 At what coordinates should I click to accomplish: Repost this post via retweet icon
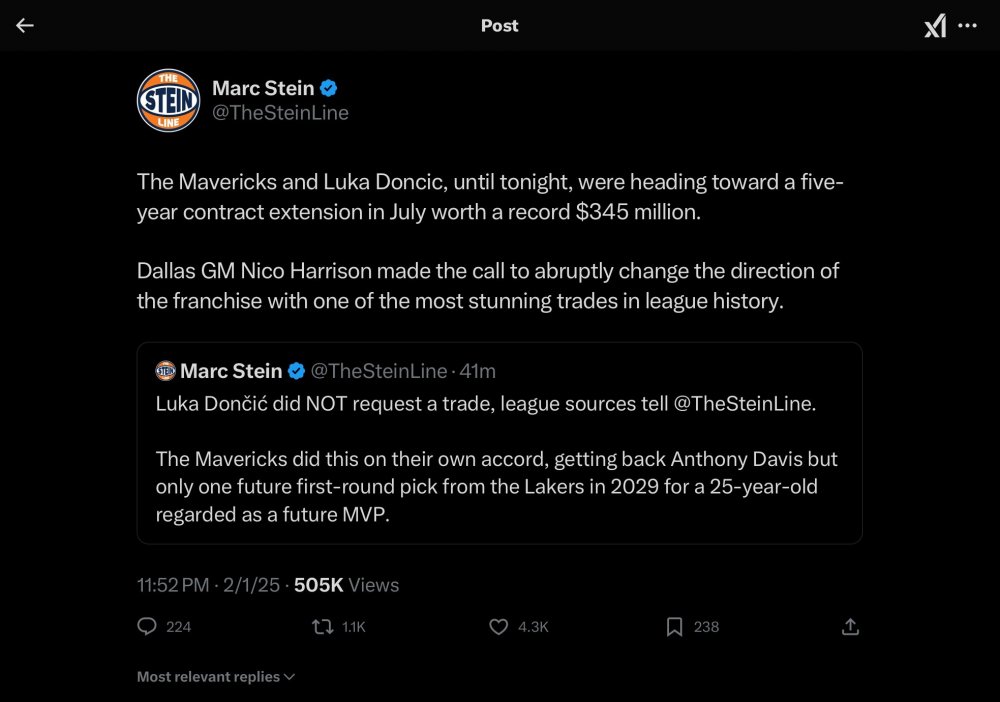coord(323,626)
